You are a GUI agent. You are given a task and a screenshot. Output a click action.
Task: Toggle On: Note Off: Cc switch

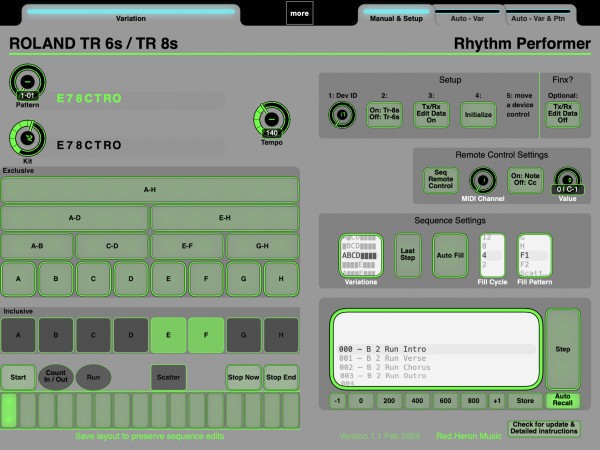(x=525, y=180)
